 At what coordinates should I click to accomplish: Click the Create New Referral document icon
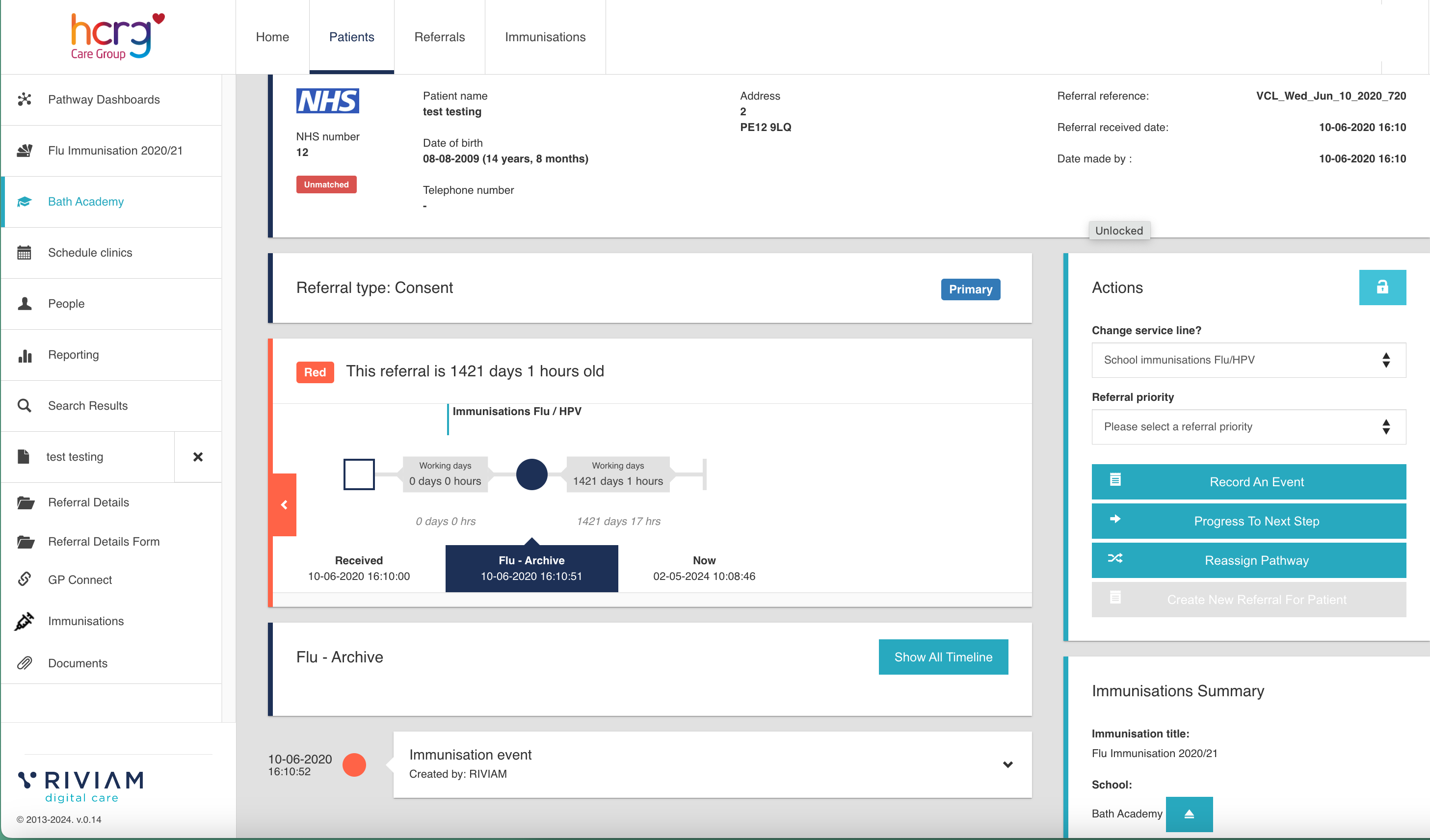tap(1114, 599)
